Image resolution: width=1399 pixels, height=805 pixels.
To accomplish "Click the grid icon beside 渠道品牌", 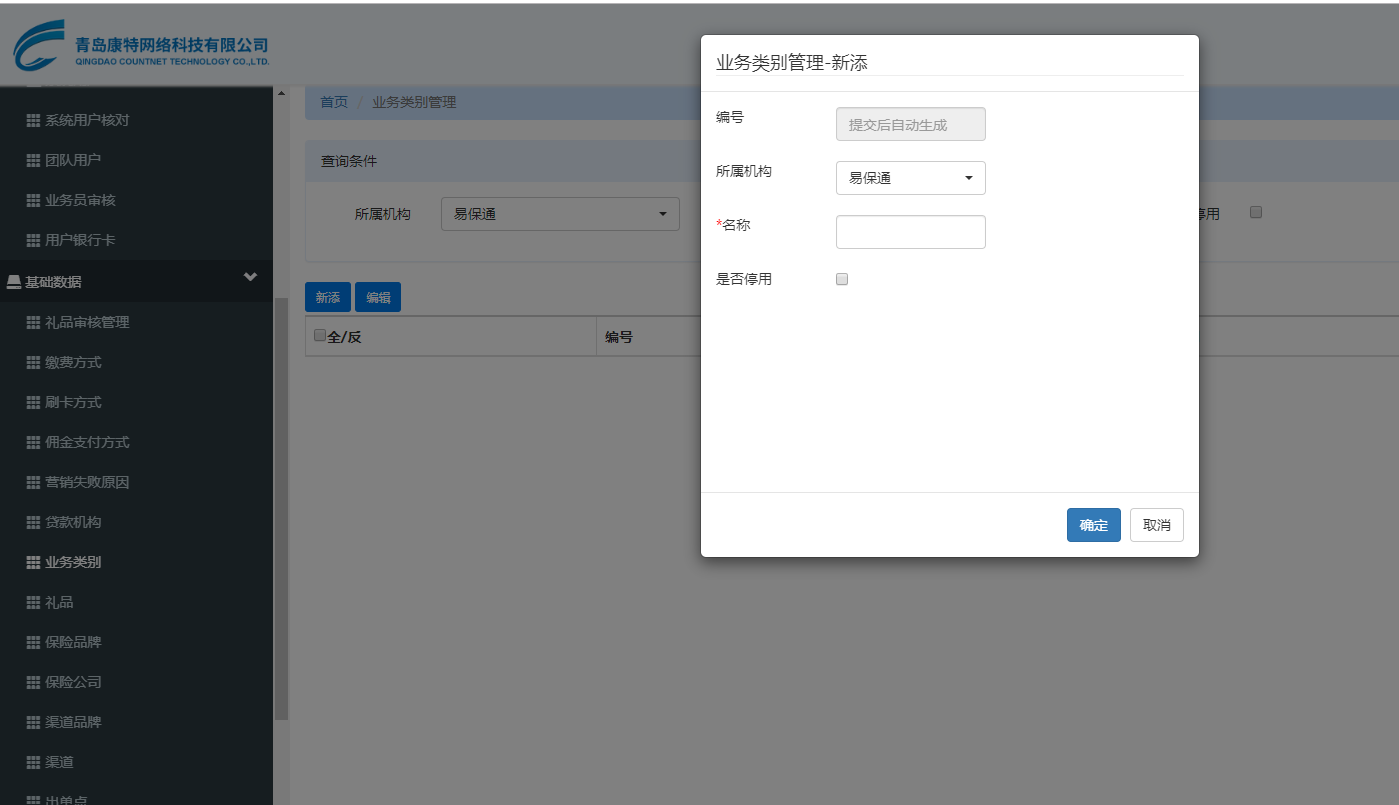I will pyautogui.click(x=33, y=722).
